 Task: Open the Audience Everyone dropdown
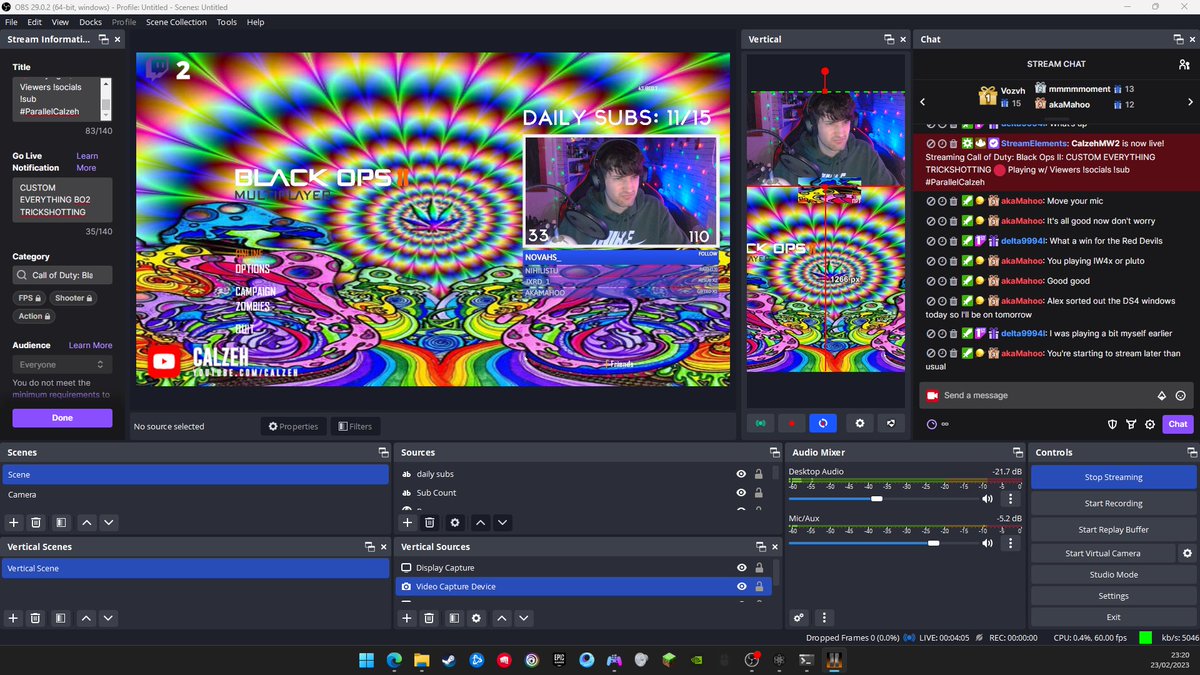coord(62,365)
